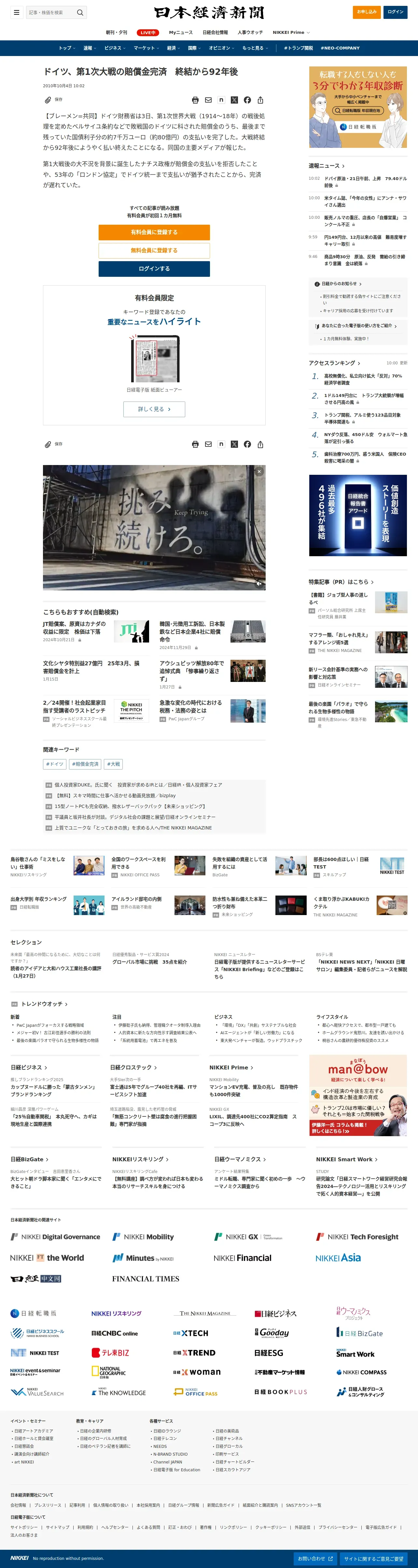Screen dimensions: 418x1568
Task: Click the note icon above the video ad
Action: [221, 444]
